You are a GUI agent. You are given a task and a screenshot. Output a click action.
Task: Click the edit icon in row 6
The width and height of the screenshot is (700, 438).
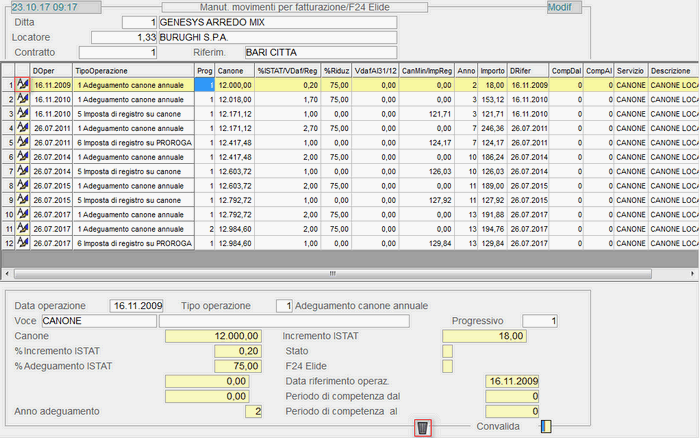click(x=22, y=156)
